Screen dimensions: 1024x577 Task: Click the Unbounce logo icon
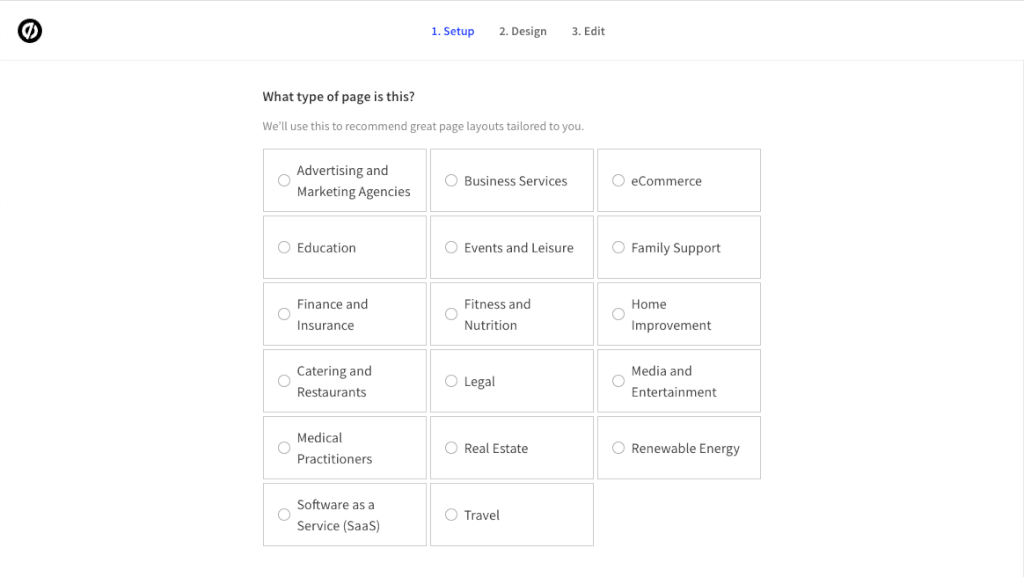pos(29,31)
